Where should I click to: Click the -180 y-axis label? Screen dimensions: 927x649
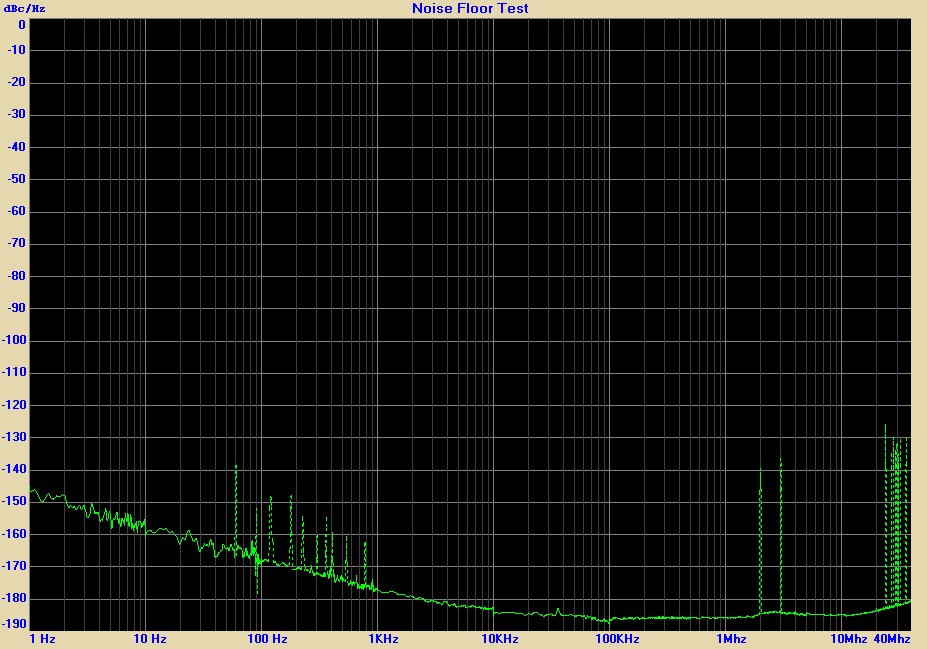click(14, 598)
